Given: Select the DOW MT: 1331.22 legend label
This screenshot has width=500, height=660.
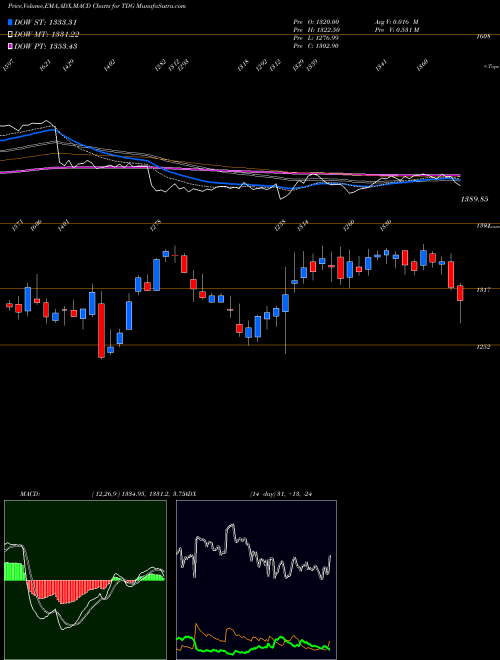Looking at the screenshot, I should click(x=46, y=35).
